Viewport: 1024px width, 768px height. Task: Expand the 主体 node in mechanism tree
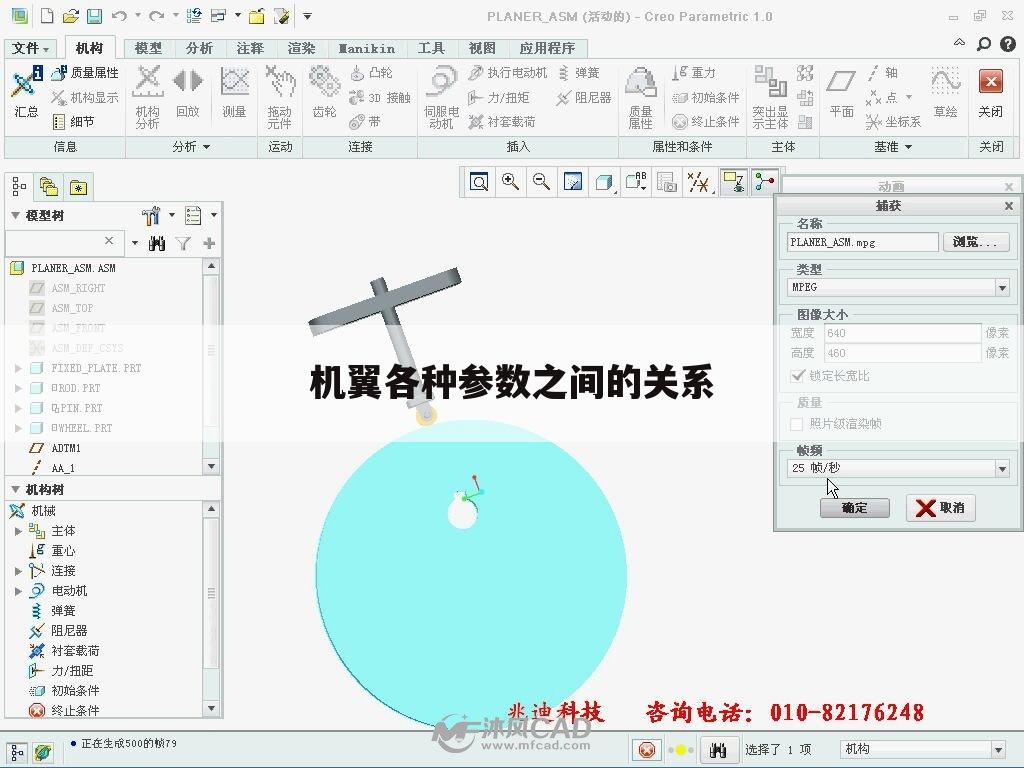[18, 531]
